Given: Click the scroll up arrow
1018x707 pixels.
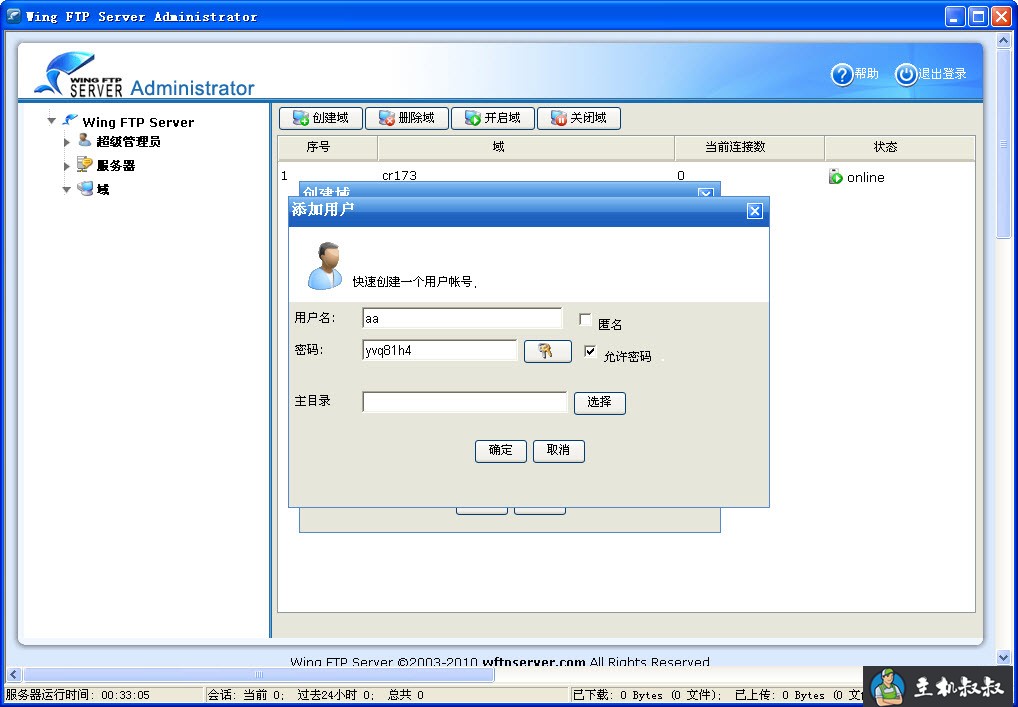Looking at the screenshot, I should [1004, 40].
